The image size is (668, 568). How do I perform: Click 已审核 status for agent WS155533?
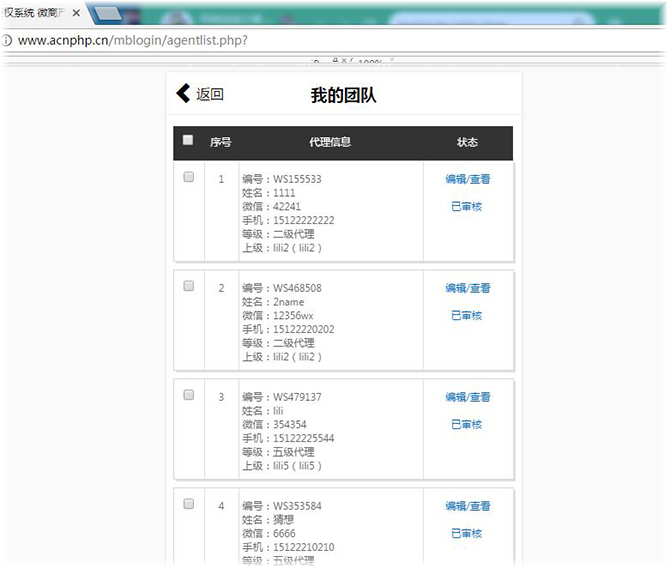point(466,207)
